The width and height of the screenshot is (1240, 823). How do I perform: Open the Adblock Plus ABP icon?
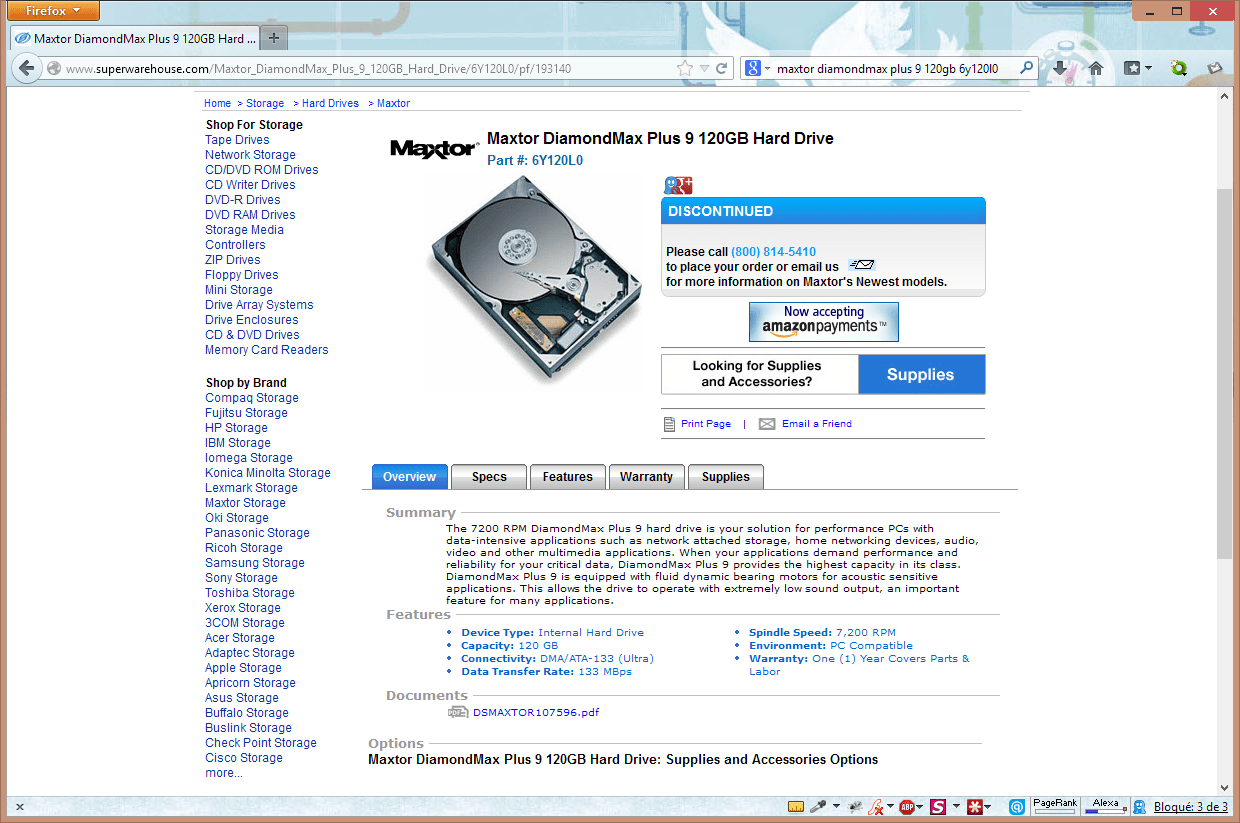[907, 806]
